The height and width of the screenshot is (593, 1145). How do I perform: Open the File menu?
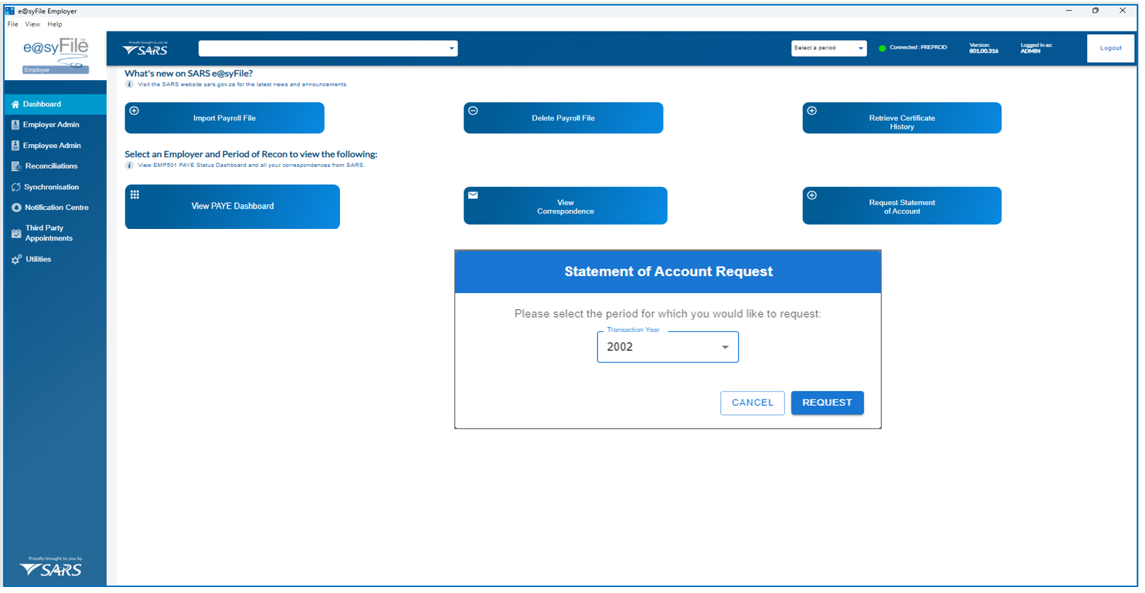point(13,24)
